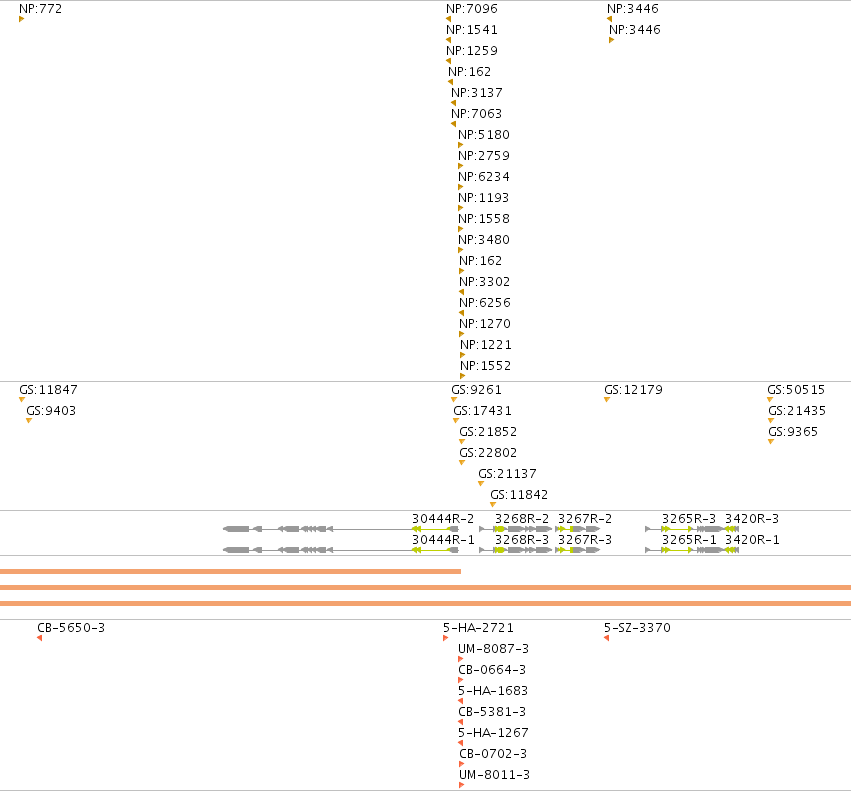This screenshot has width=851, height=791.
Task: Click the red arrow under 5-SZ-3370
Action: pyautogui.click(x=606, y=638)
